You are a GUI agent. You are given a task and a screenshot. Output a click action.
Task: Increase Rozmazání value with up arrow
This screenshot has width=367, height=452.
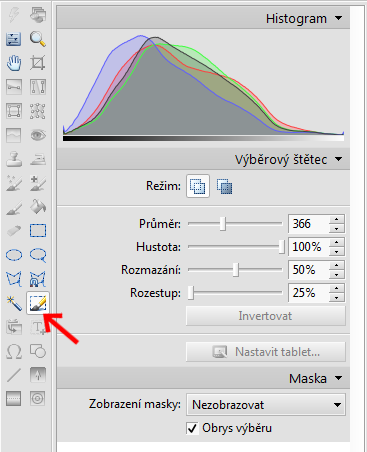337,265
